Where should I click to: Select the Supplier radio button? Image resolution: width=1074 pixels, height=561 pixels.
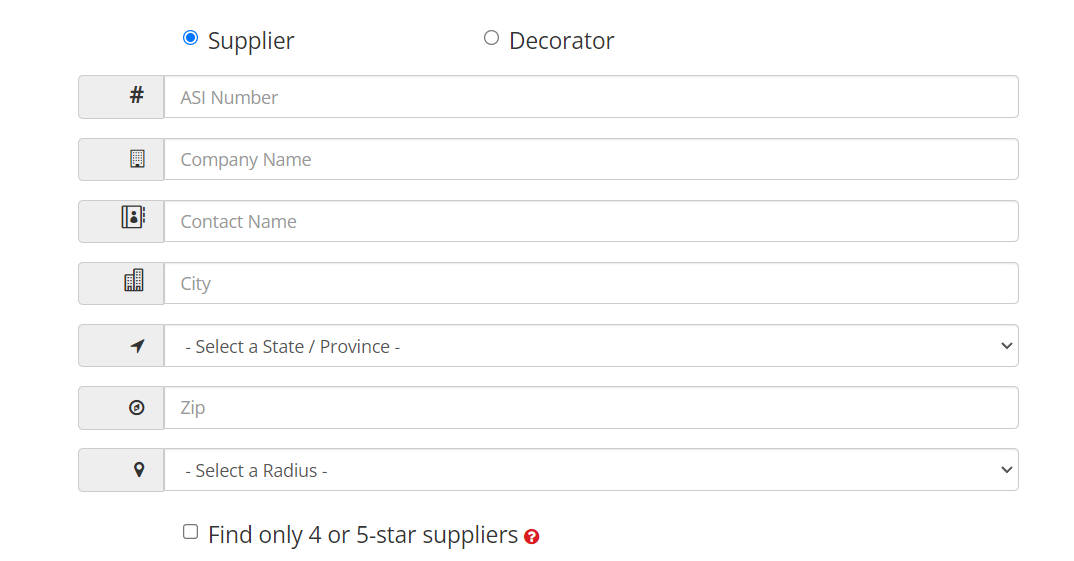click(x=190, y=38)
